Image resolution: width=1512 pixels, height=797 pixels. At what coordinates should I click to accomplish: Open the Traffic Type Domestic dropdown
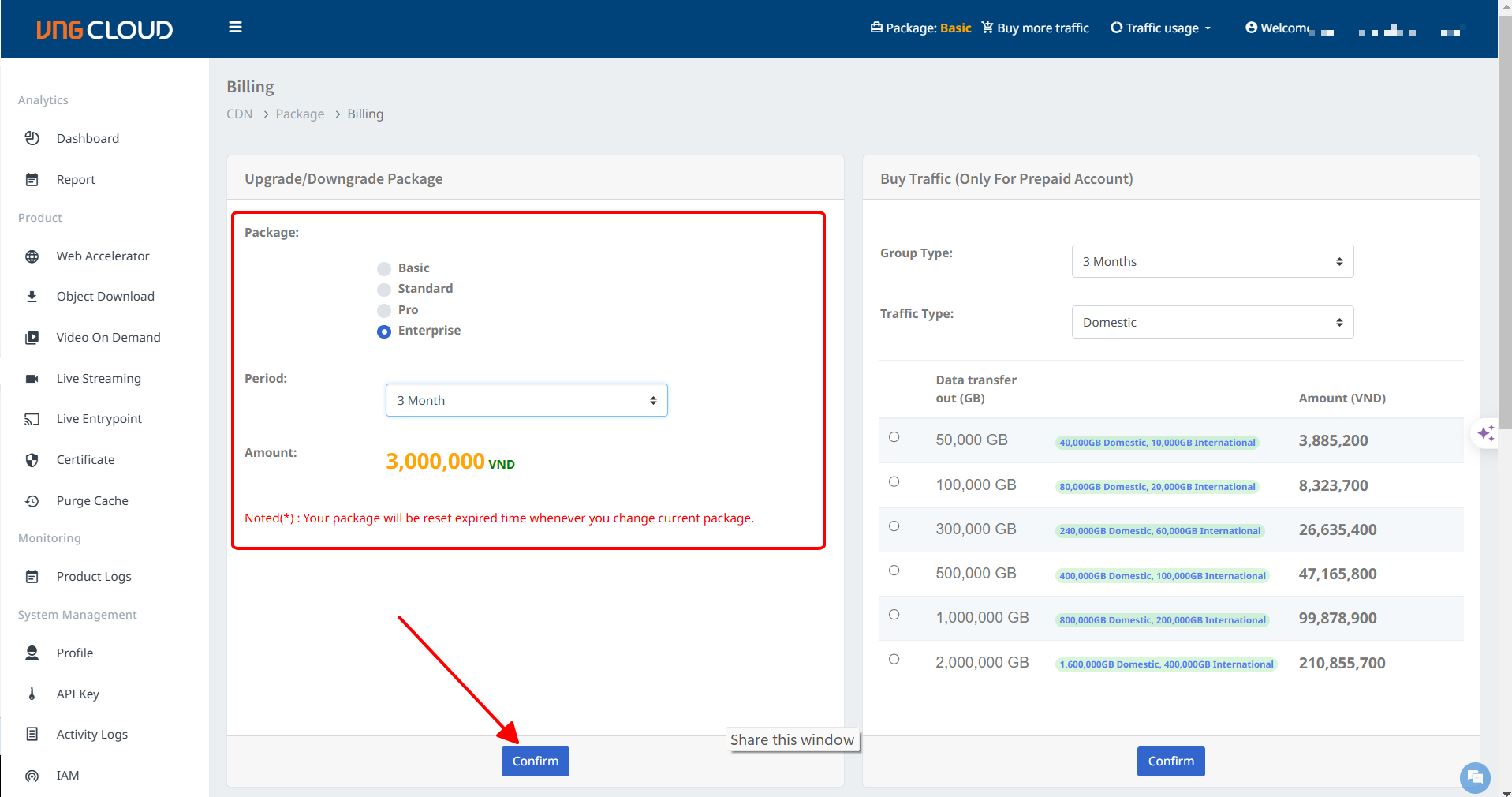(1211, 322)
